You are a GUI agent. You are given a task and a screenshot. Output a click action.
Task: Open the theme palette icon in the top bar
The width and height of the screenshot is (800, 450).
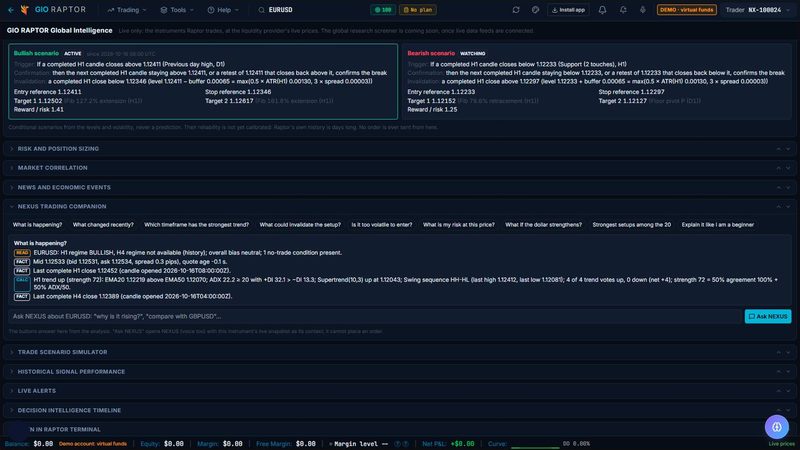pyautogui.click(x=535, y=10)
